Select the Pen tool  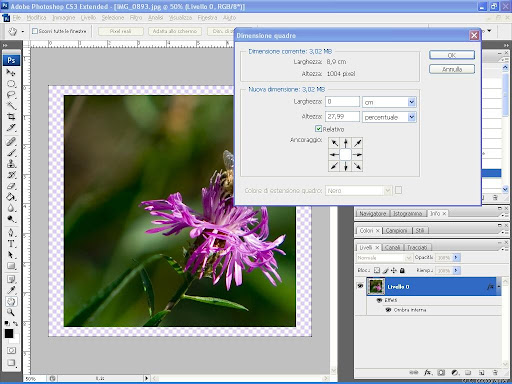[x=11, y=233]
